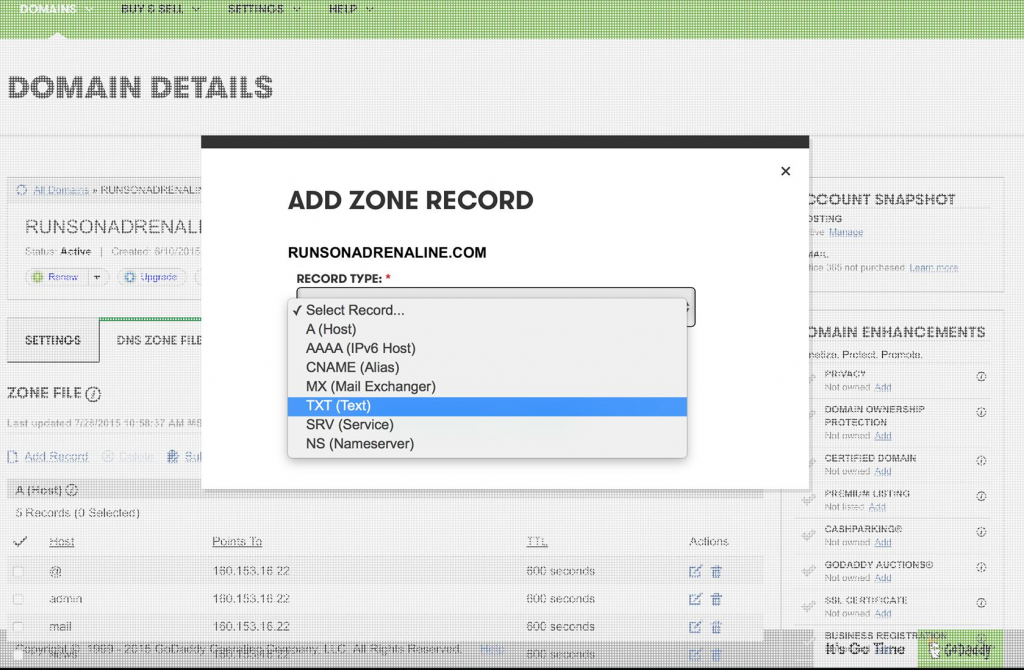Toggle the select-all records checkmark
1024x670 pixels.
point(20,541)
